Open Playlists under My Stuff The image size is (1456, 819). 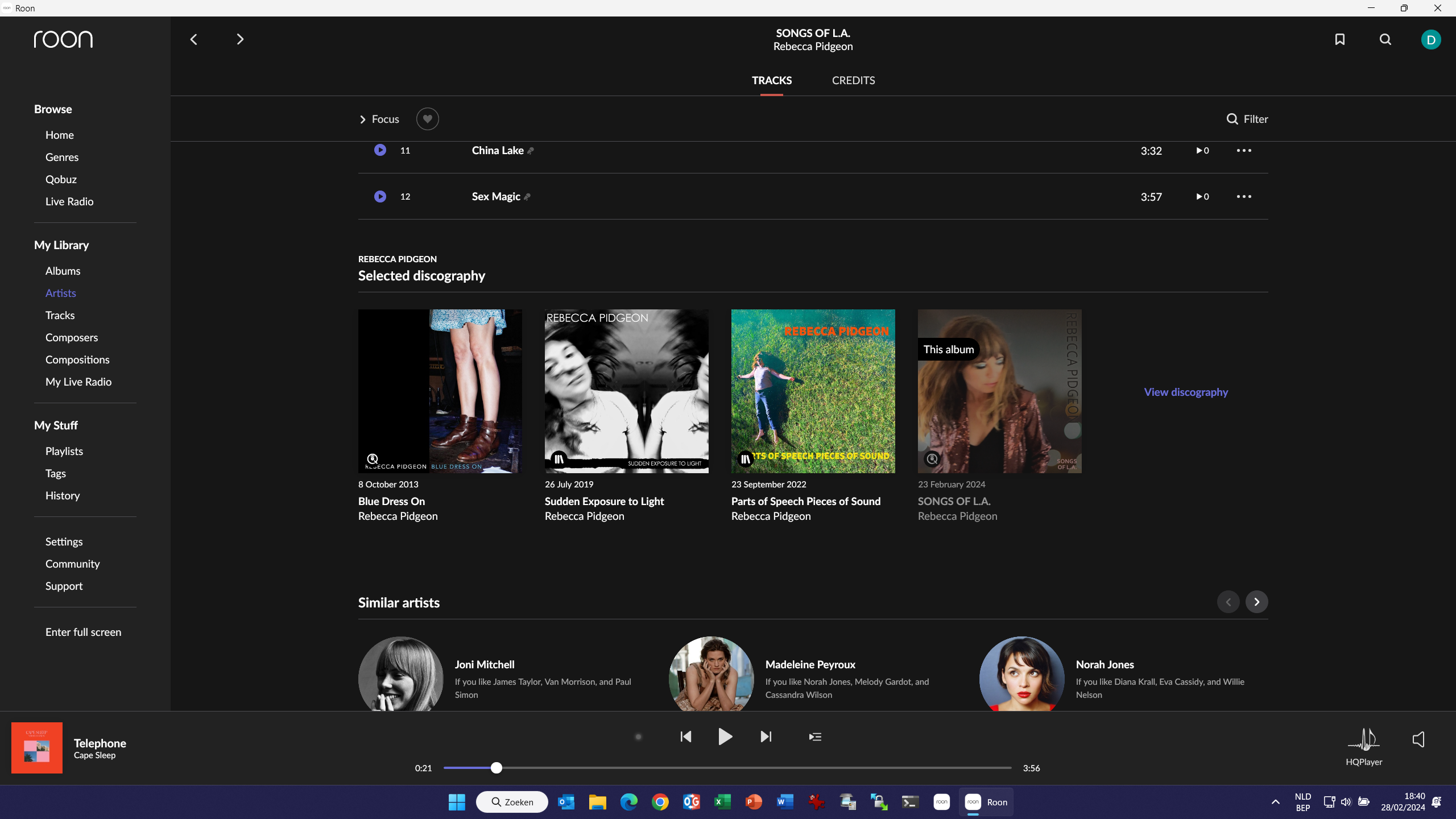tap(64, 451)
